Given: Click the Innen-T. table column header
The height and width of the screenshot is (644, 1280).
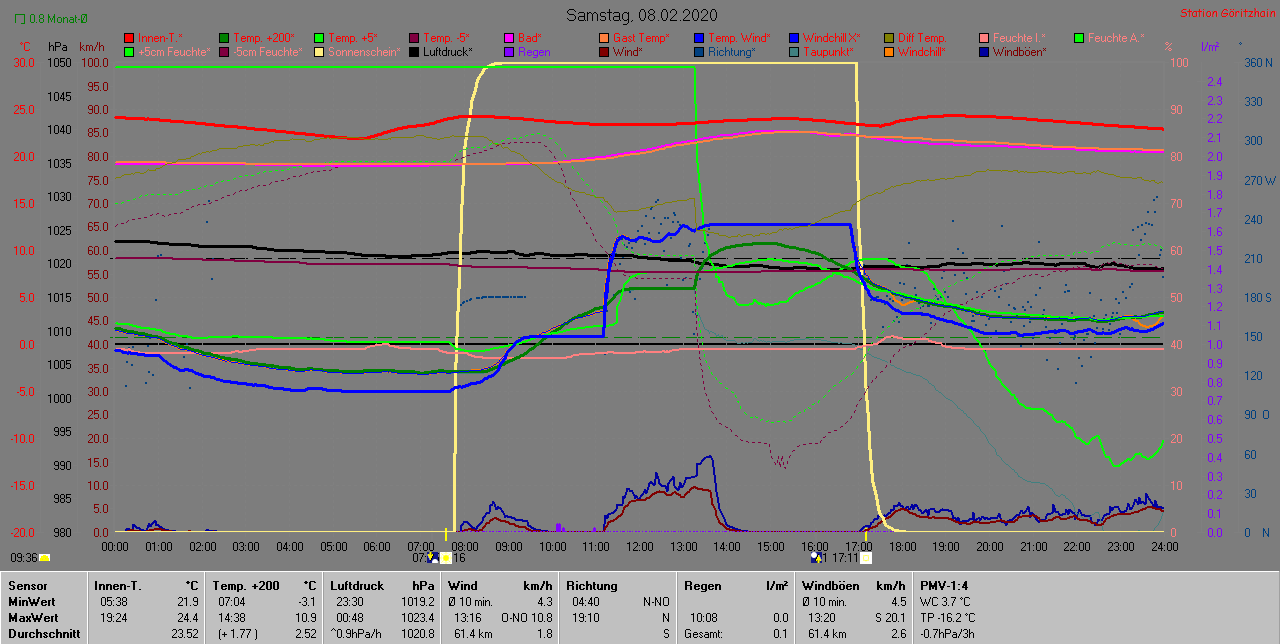Looking at the screenshot, I should click(x=118, y=586).
